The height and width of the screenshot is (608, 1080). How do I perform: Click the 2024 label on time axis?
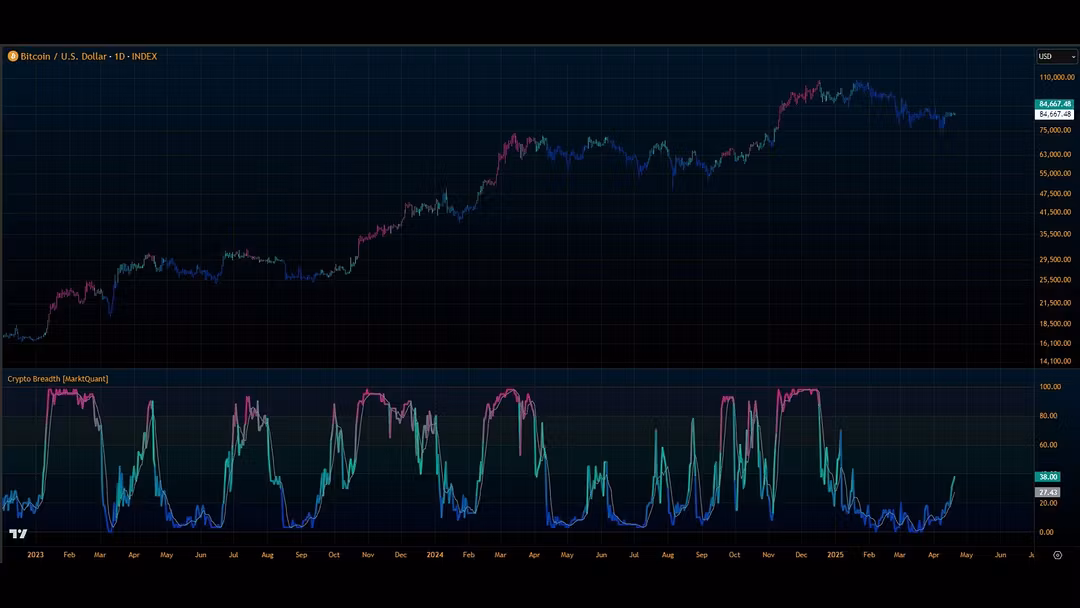pos(434,554)
